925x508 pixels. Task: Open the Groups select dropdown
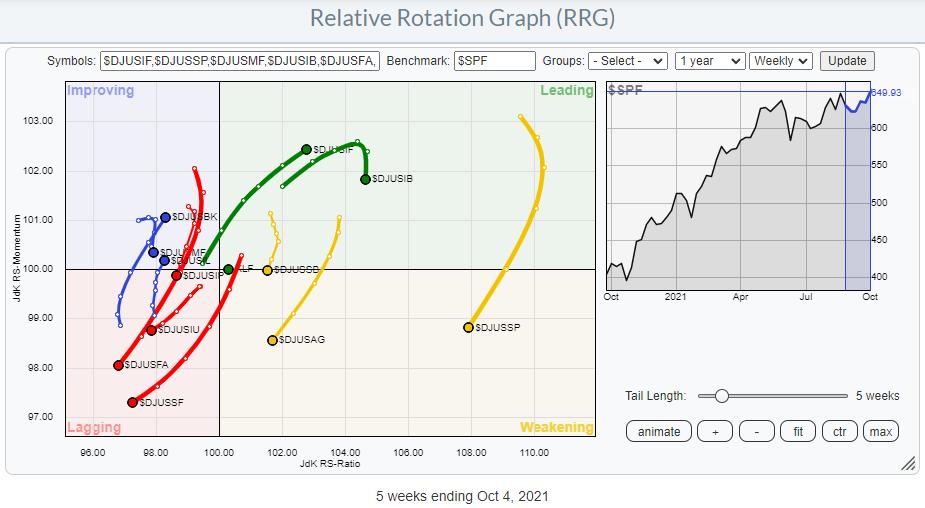click(628, 61)
